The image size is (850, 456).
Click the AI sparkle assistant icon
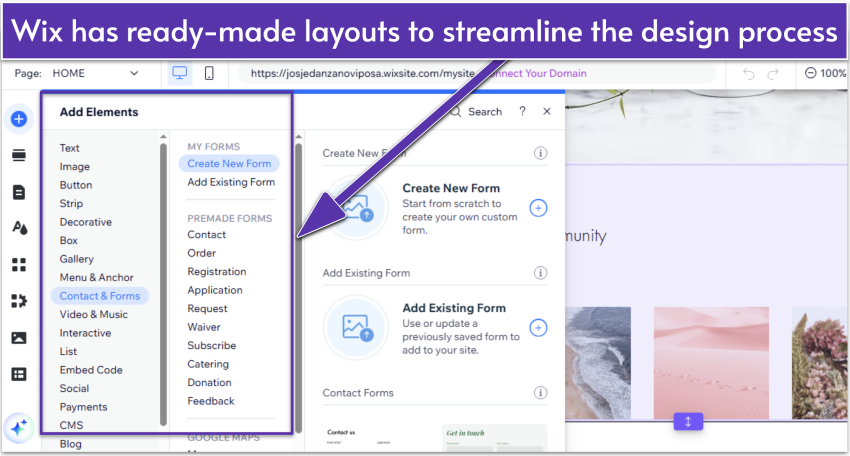click(19, 428)
